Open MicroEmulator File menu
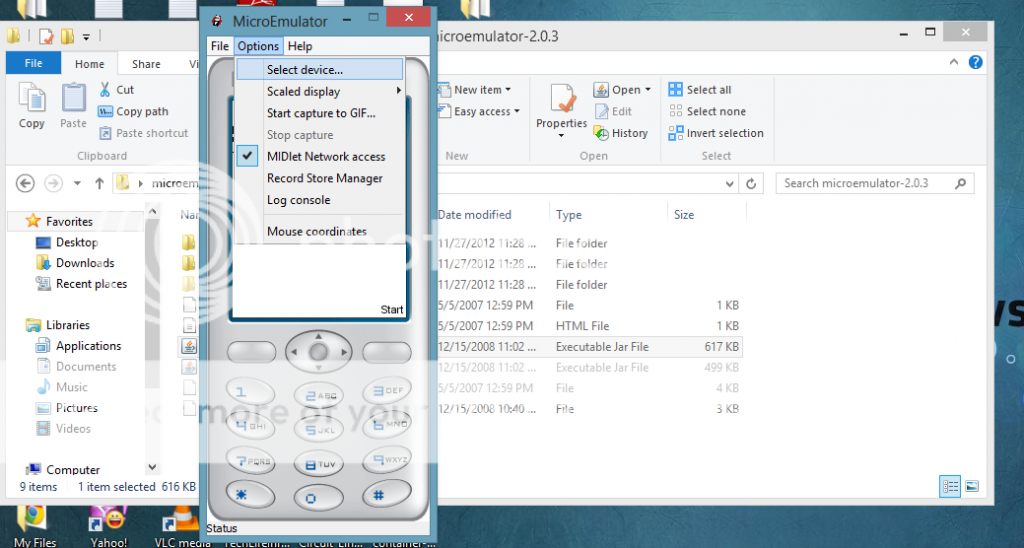Image resolution: width=1024 pixels, height=548 pixels. click(x=220, y=46)
